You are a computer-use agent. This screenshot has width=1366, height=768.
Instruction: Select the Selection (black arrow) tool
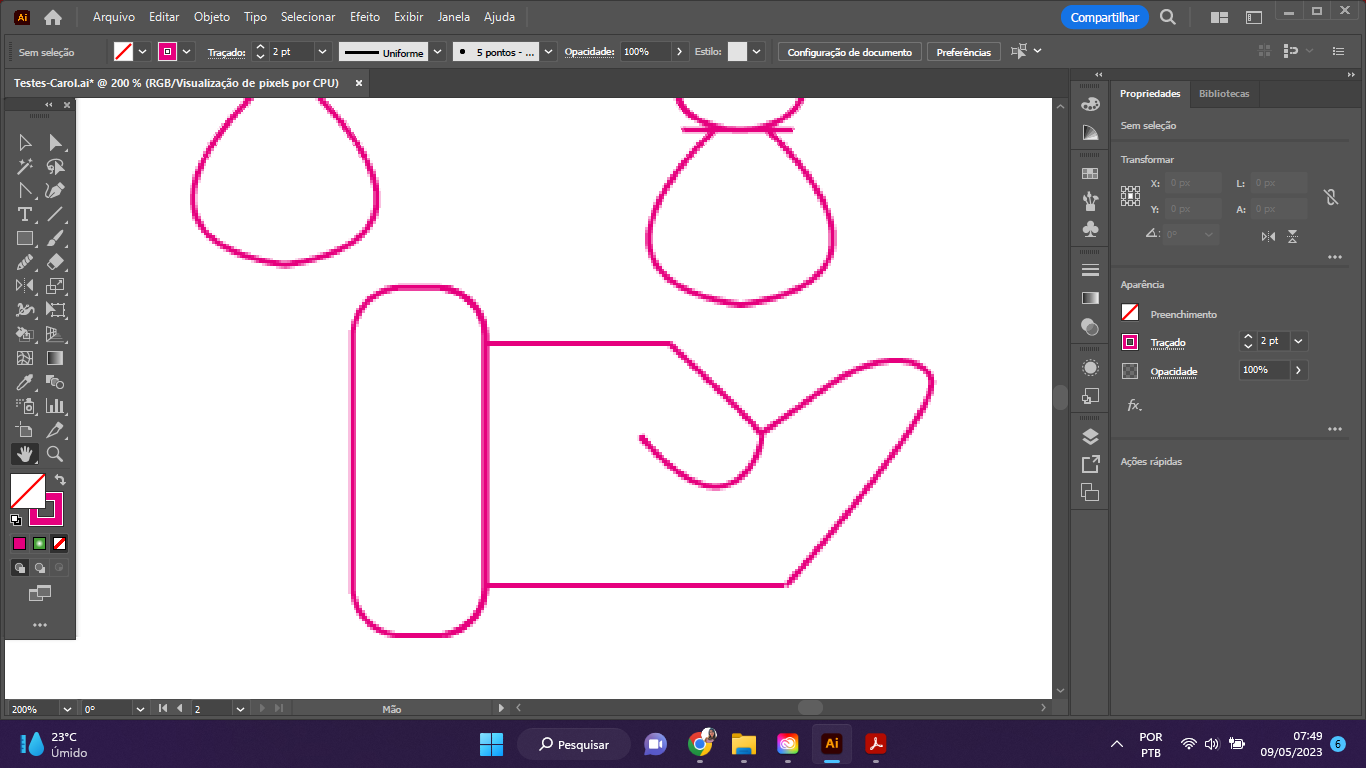[x=25, y=142]
